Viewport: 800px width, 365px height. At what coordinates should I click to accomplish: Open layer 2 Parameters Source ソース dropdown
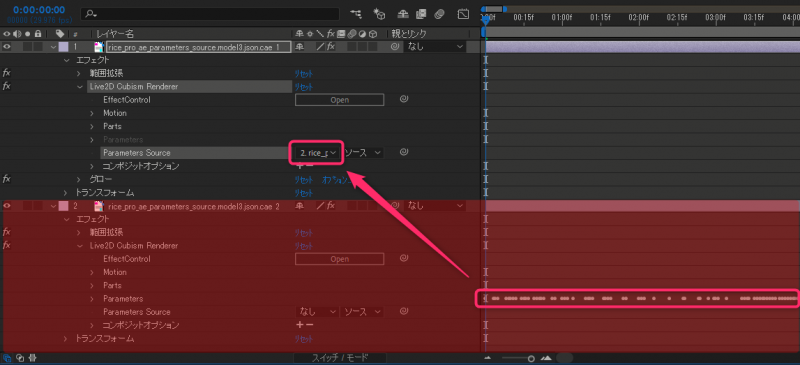coord(363,312)
